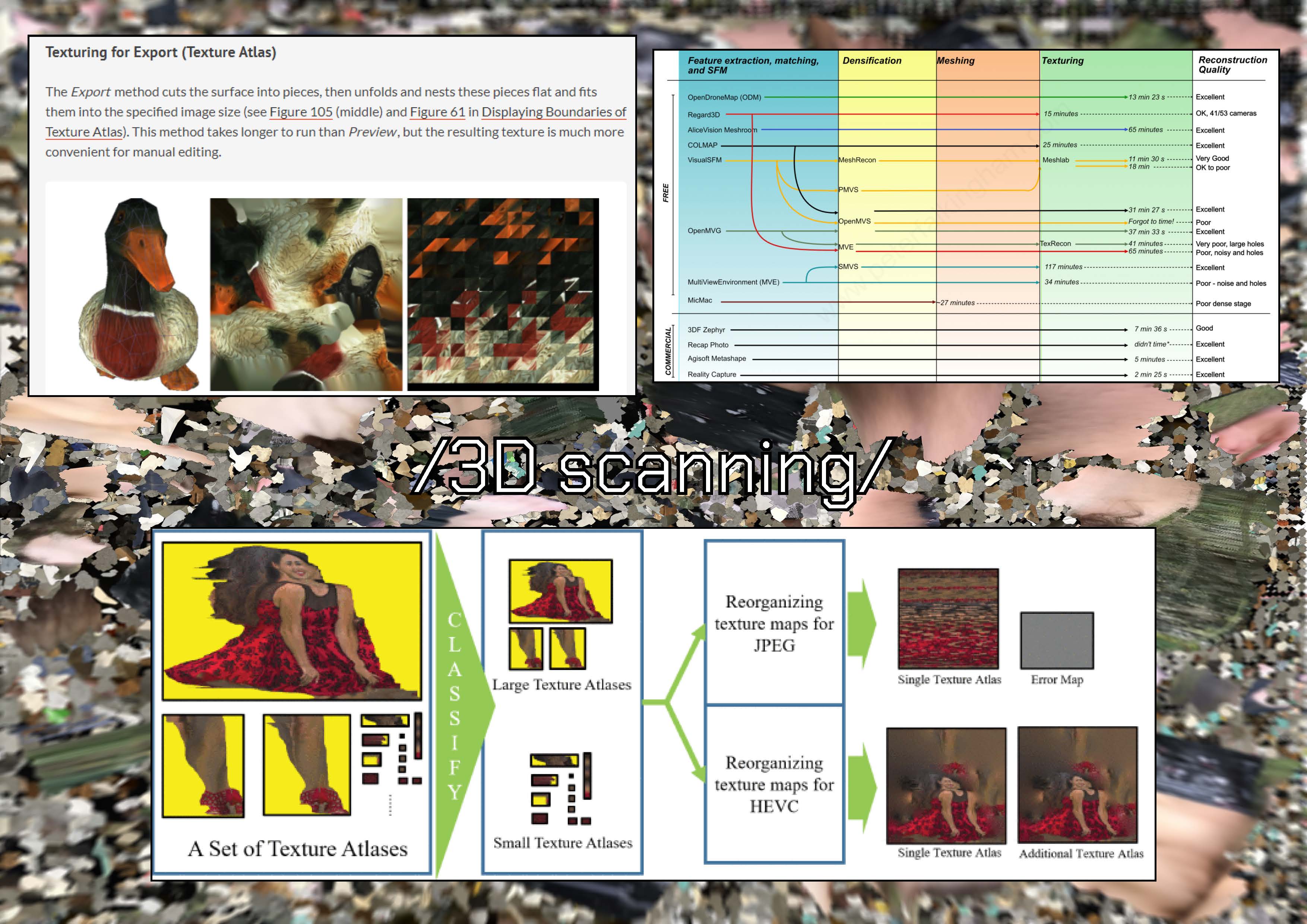Open the Figure 61 link
This screenshot has width=1307, height=924.
[x=437, y=112]
